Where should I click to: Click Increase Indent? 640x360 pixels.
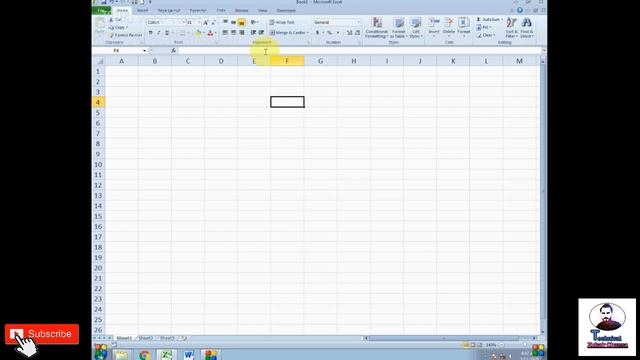click(x=261, y=33)
